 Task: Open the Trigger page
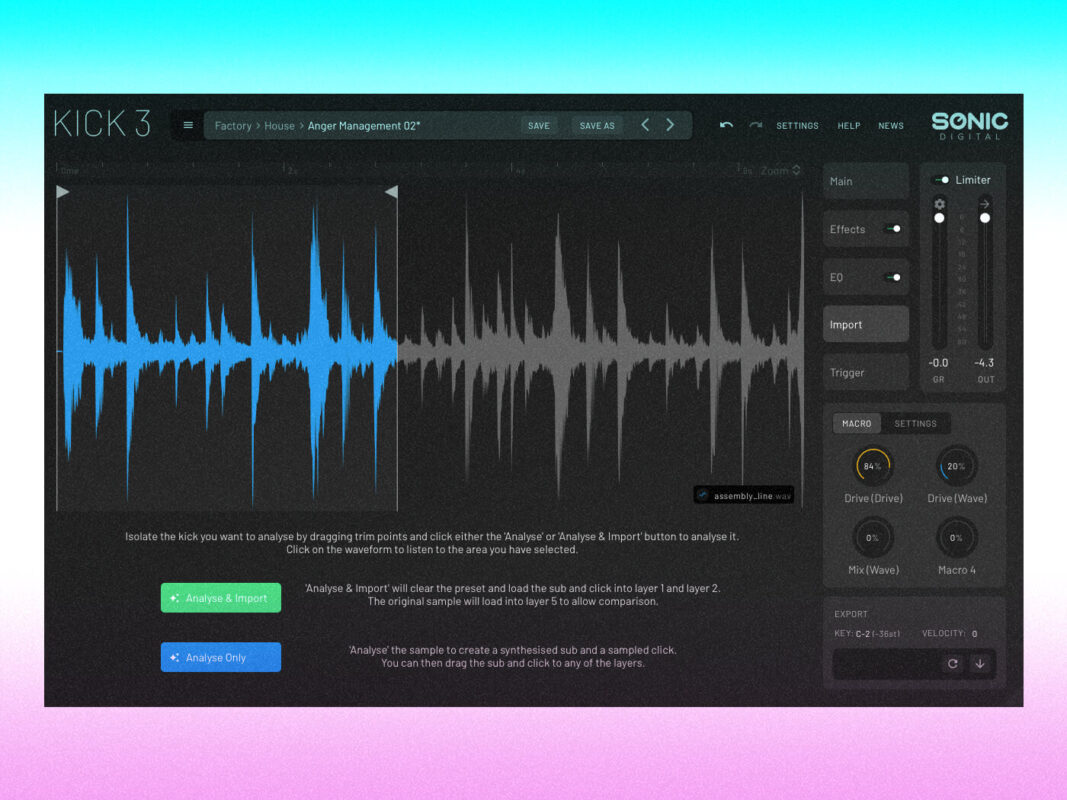[865, 373]
